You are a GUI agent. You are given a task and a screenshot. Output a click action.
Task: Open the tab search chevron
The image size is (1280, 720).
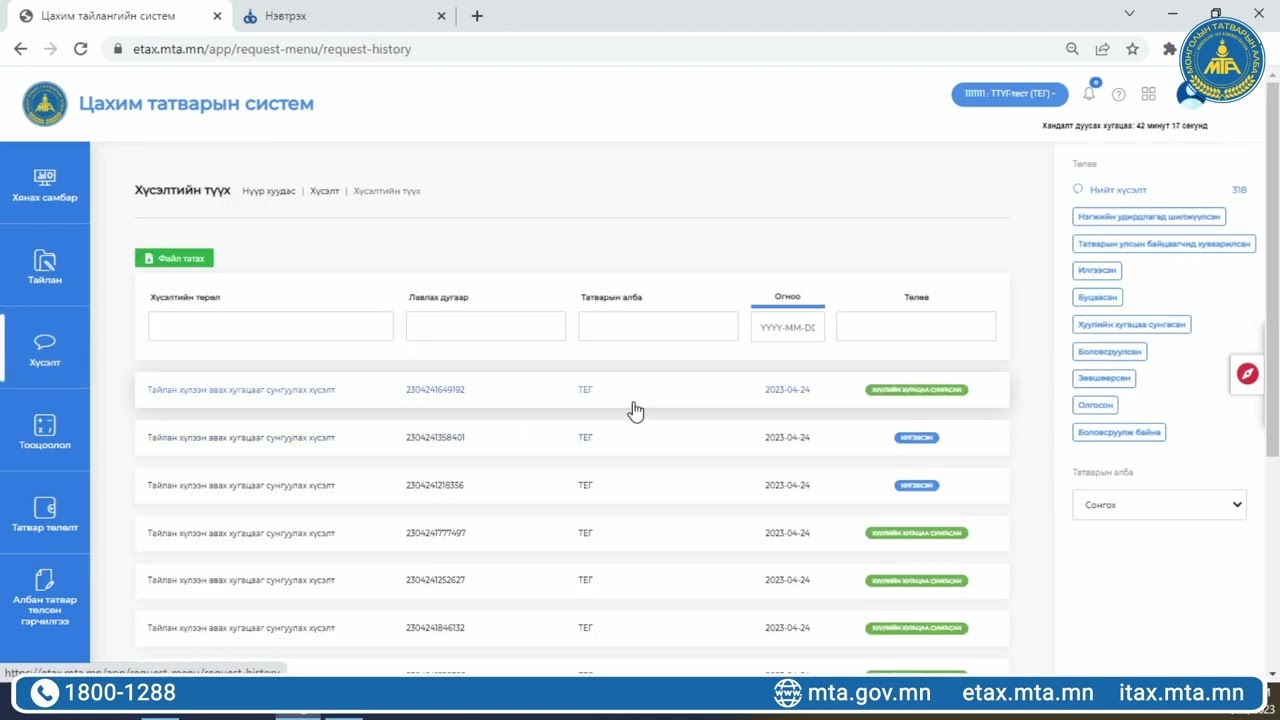coord(1129,14)
